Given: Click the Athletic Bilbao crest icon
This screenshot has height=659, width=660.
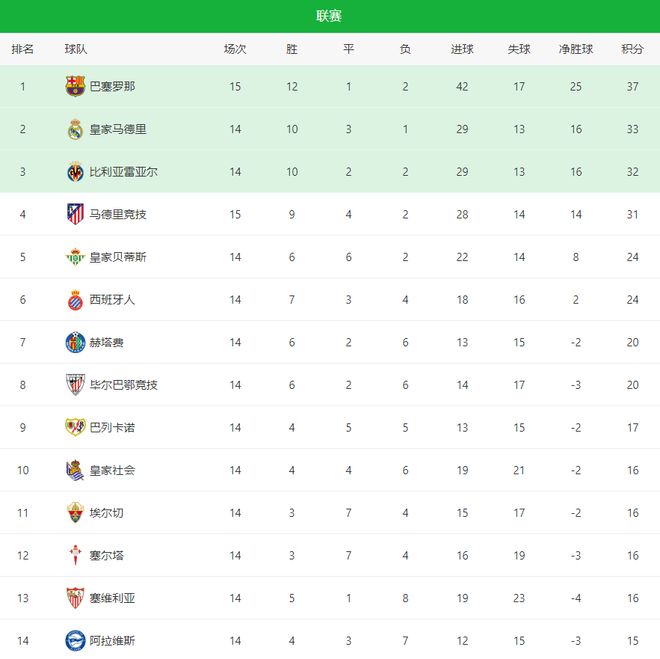Looking at the screenshot, I should coord(75,385).
